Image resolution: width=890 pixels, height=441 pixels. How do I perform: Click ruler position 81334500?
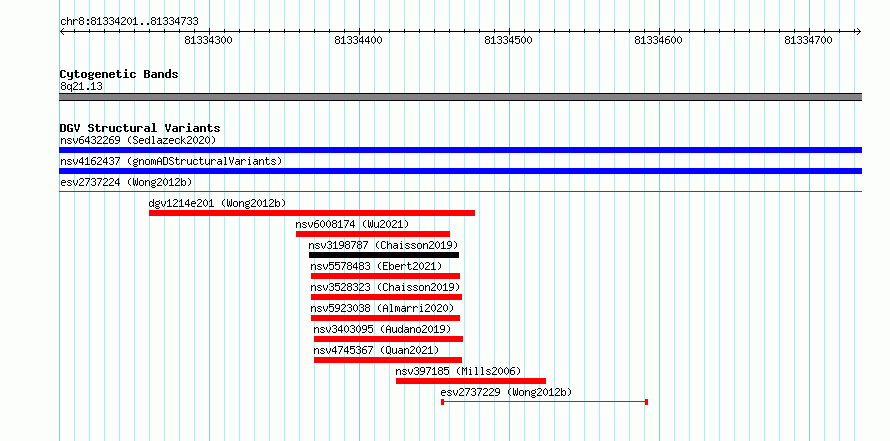(509, 40)
